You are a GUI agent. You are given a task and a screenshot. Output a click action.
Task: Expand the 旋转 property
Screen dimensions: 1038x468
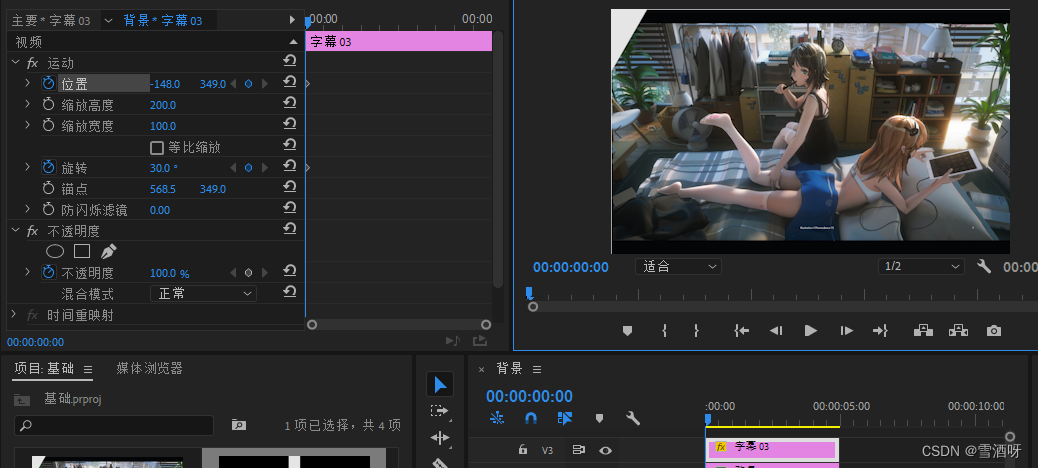[x=27, y=167]
